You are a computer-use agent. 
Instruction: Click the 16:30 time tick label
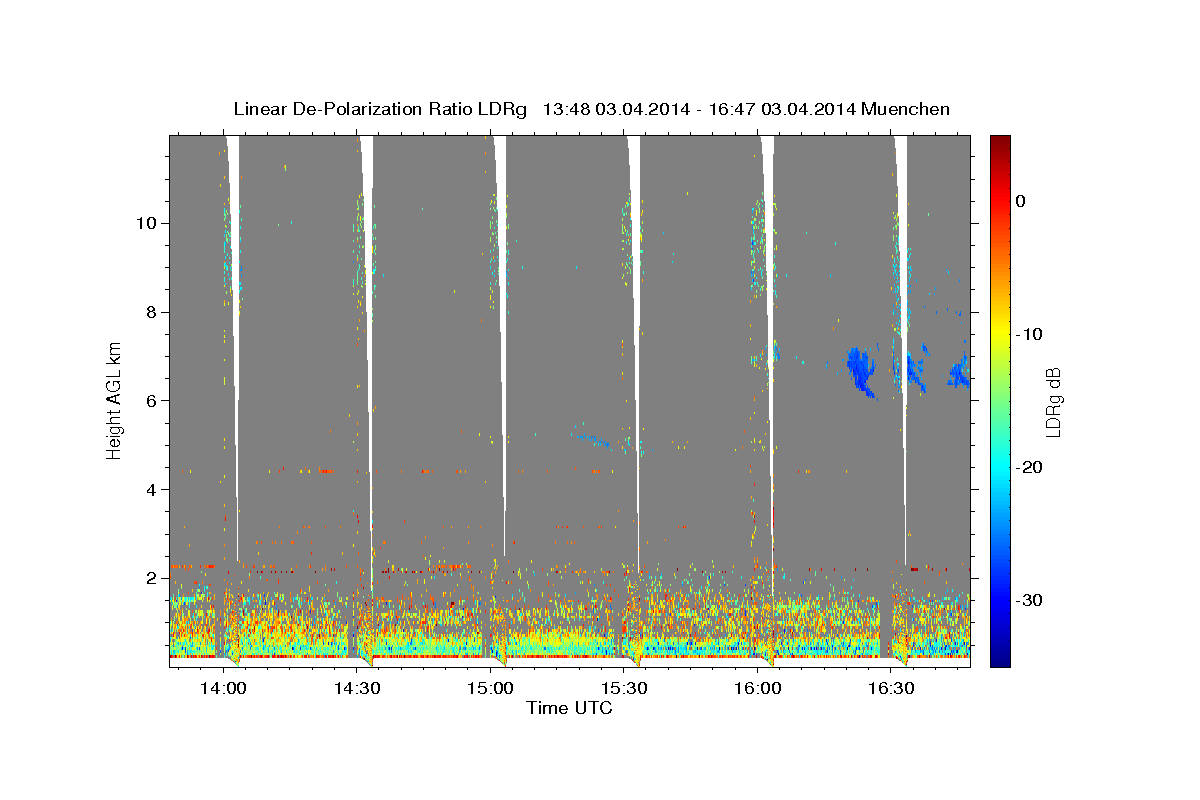[891, 688]
